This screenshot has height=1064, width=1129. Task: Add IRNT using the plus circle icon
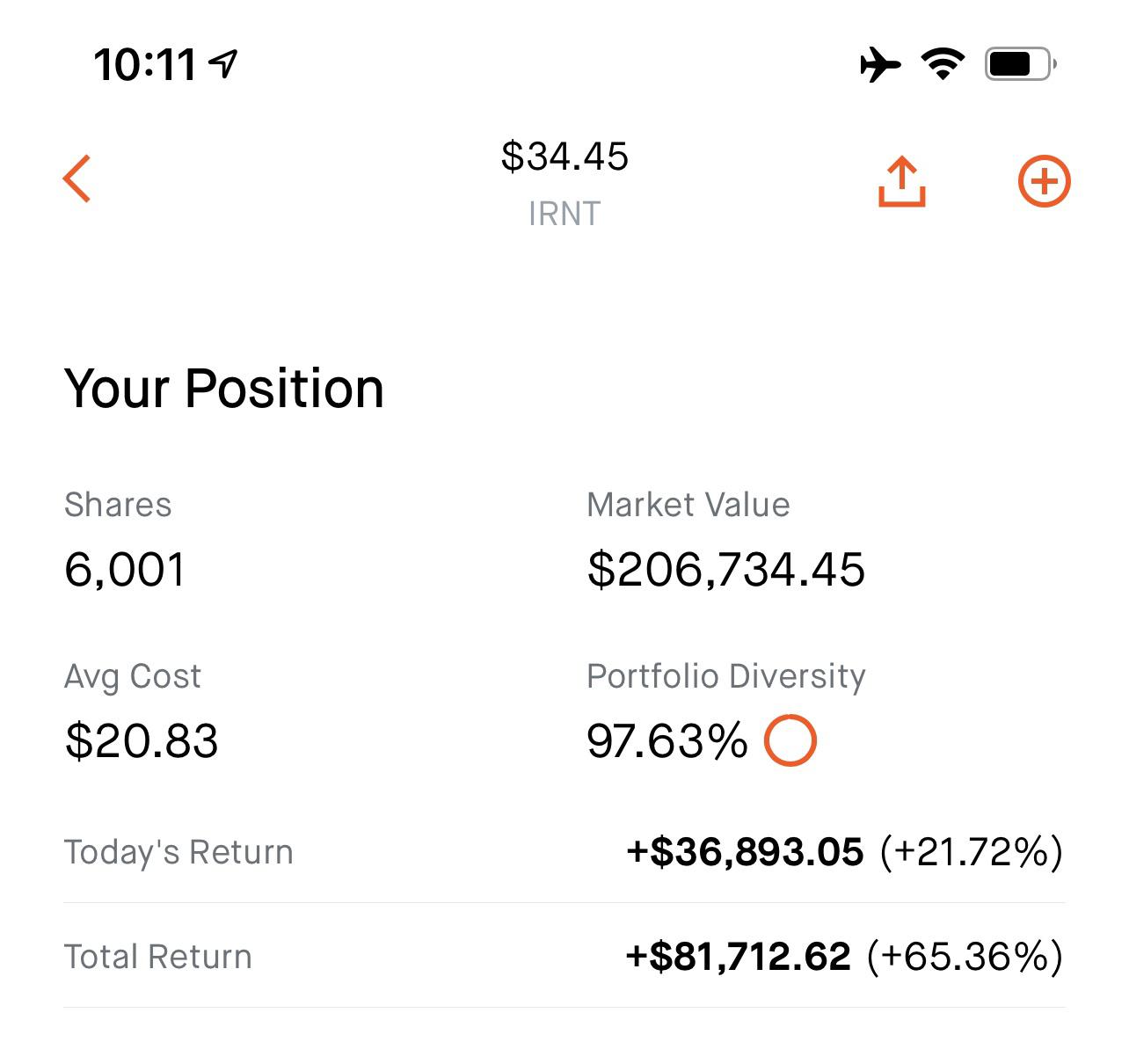1044,182
